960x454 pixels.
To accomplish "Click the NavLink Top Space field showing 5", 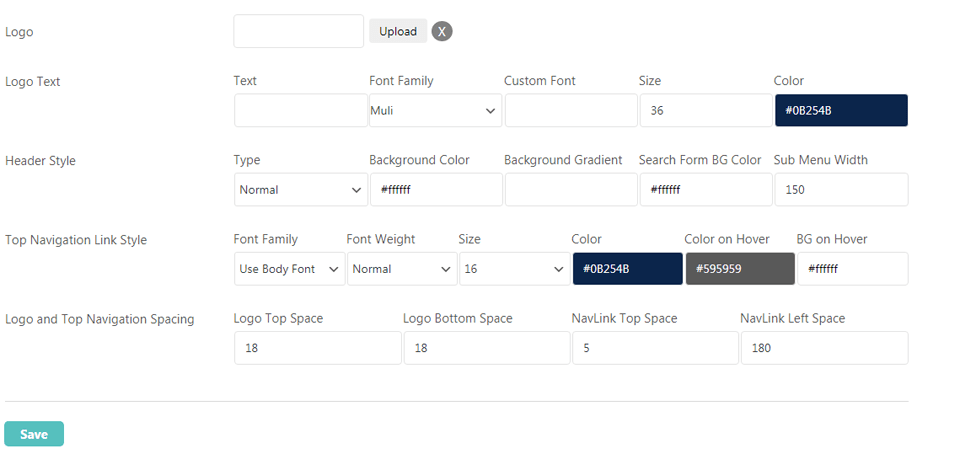I will [x=655, y=348].
